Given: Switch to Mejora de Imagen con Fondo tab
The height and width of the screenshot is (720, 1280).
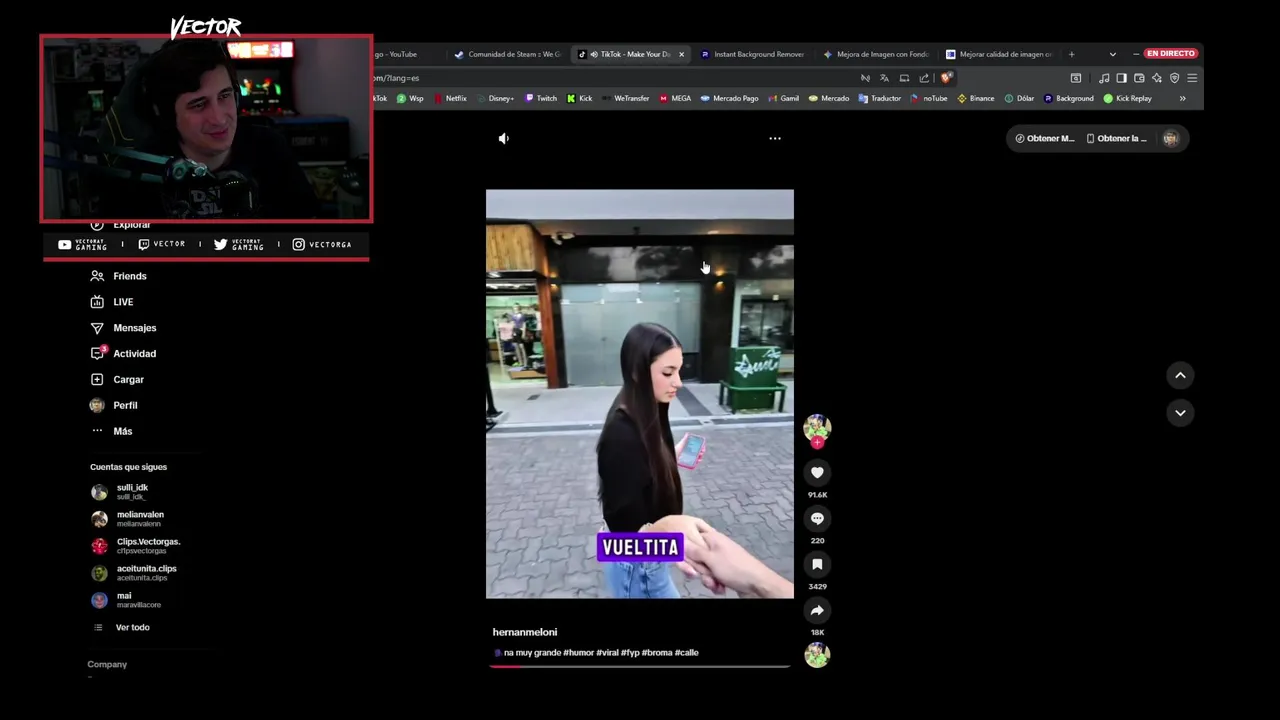Looking at the screenshot, I should [x=876, y=54].
